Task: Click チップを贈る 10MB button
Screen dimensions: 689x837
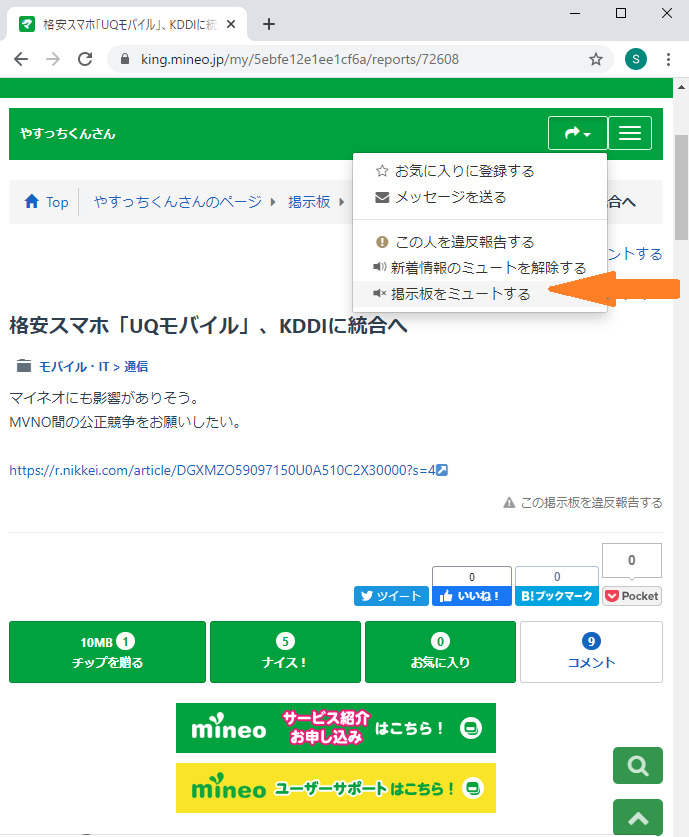Action: 107,652
